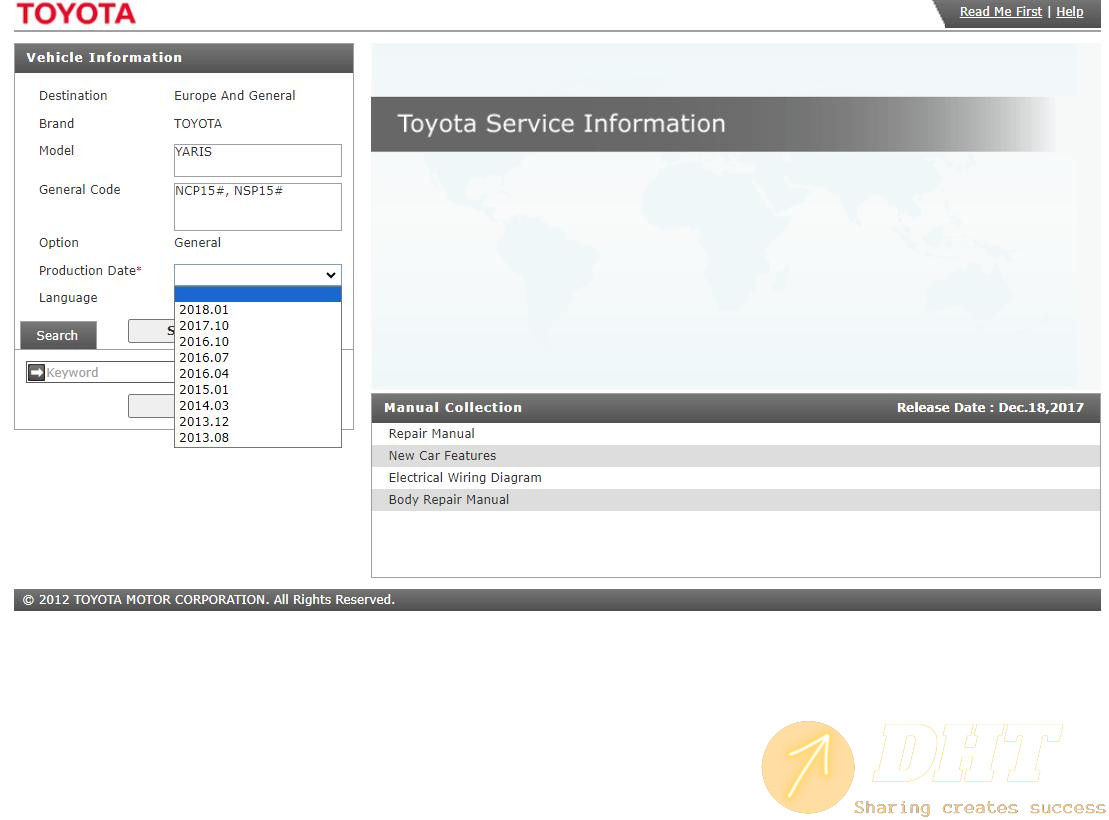Click the General Code field NCP15#, NSP15#

pyautogui.click(x=257, y=207)
